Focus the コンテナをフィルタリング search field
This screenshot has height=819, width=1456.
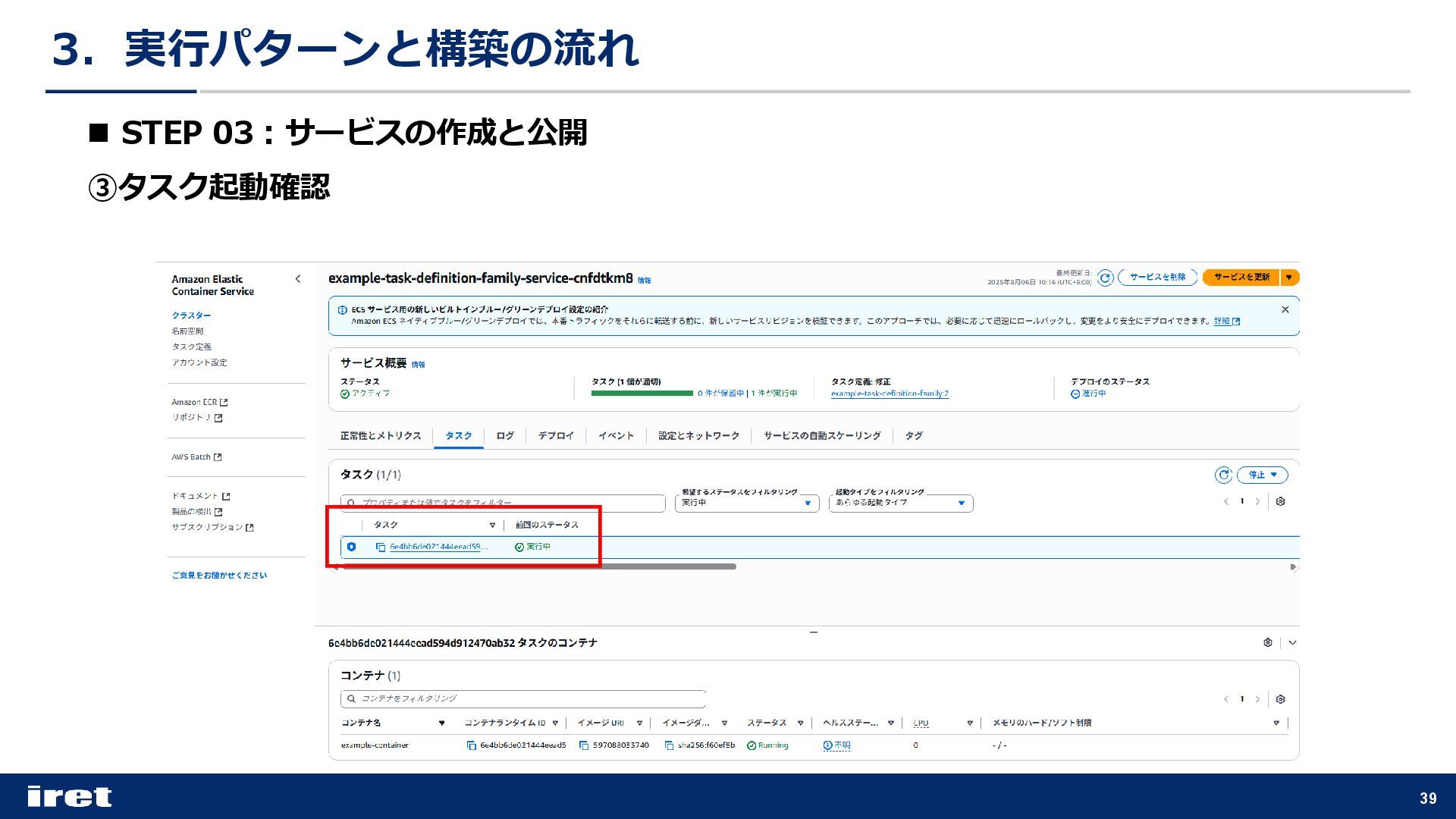click(523, 699)
